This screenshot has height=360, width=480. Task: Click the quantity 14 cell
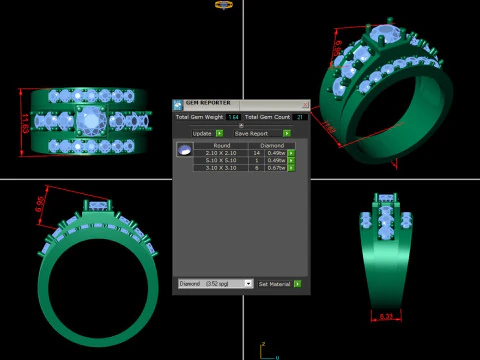coord(257,153)
